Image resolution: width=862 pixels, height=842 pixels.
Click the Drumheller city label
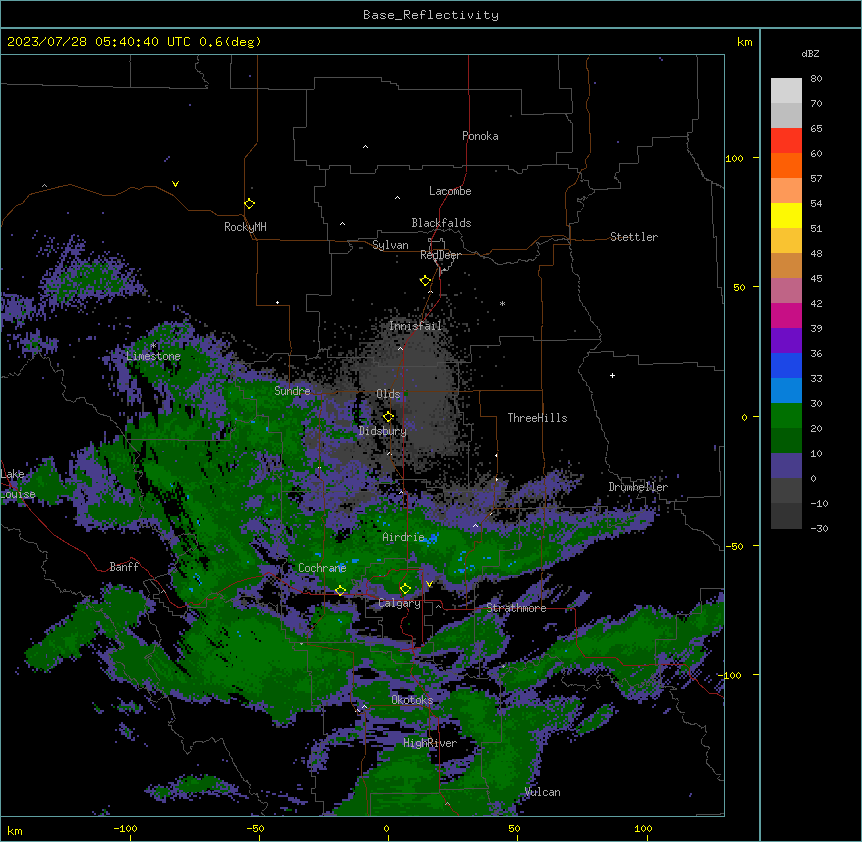click(x=638, y=487)
